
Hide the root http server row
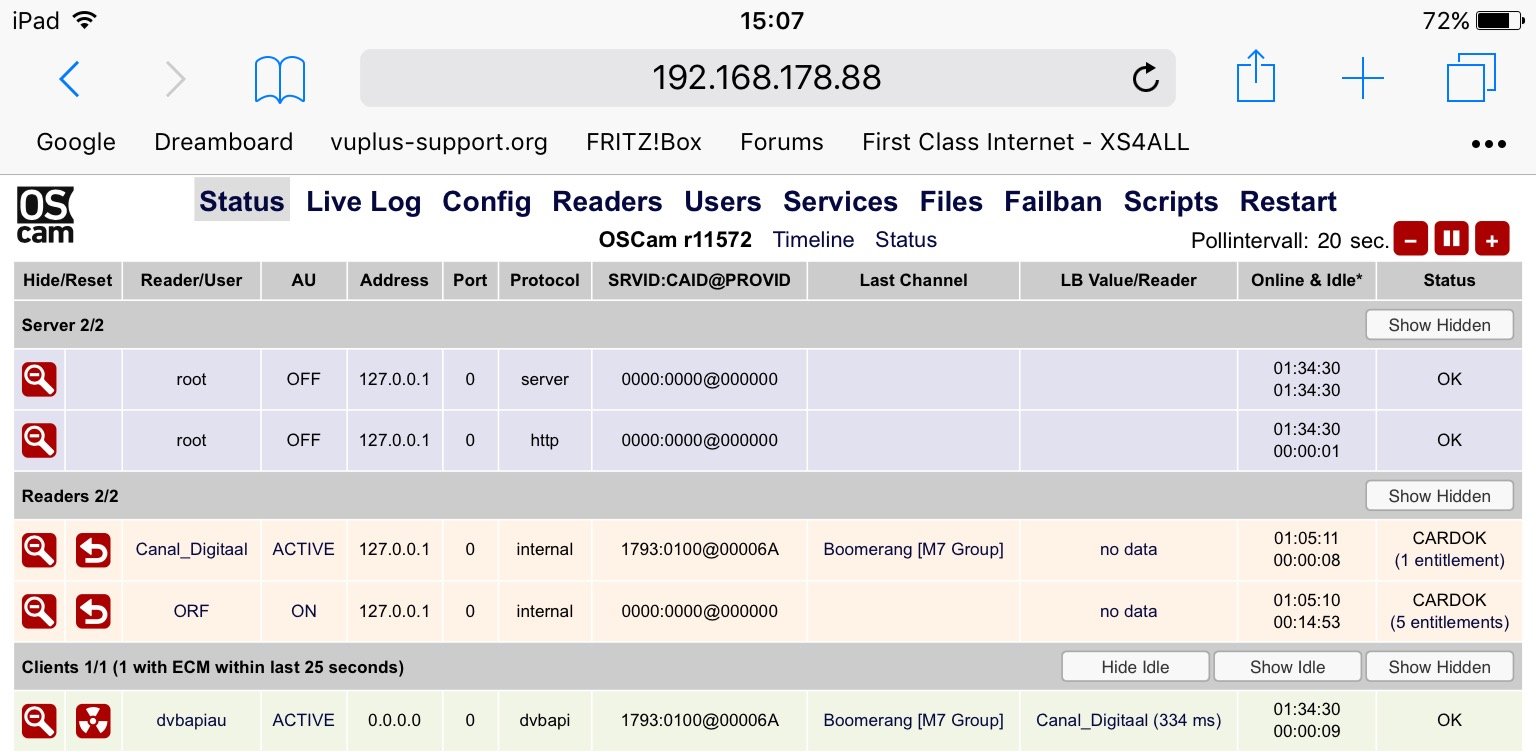pos(40,440)
